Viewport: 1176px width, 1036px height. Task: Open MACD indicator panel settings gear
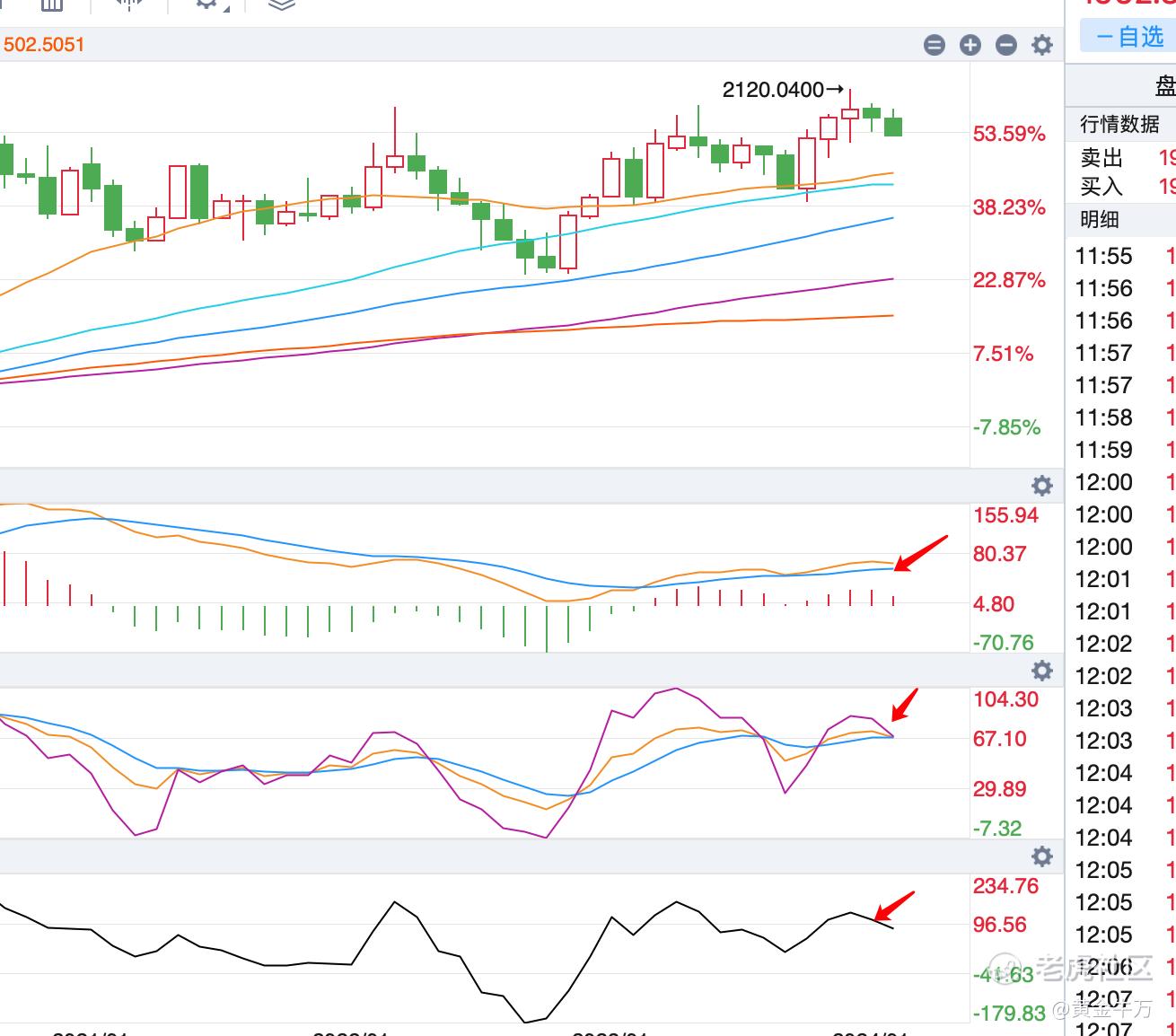pyautogui.click(x=1042, y=486)
